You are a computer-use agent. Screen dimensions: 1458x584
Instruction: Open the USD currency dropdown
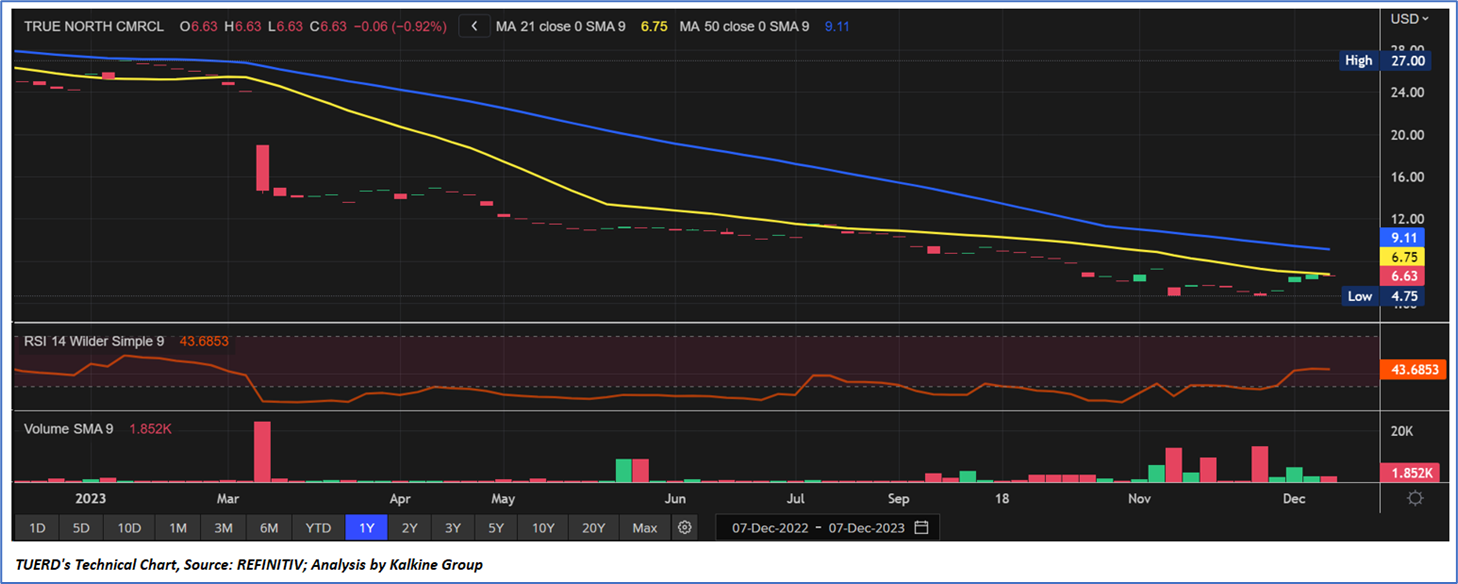click(x=1410, y=18)
